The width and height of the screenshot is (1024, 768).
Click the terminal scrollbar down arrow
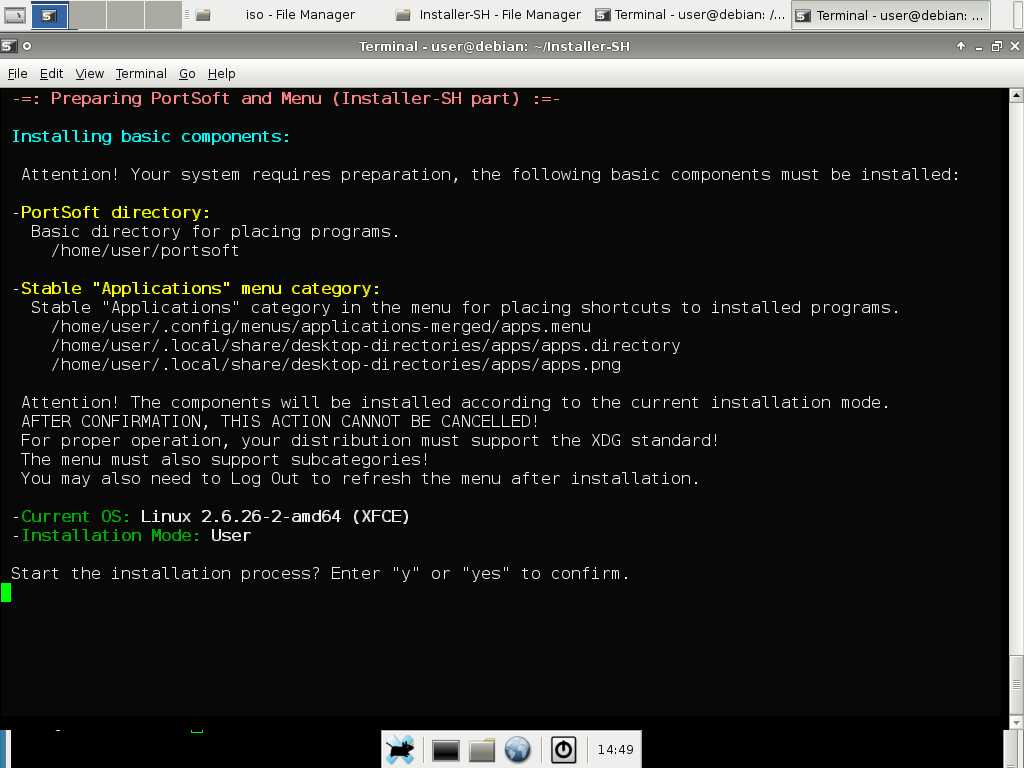(x=1016, y=722)
